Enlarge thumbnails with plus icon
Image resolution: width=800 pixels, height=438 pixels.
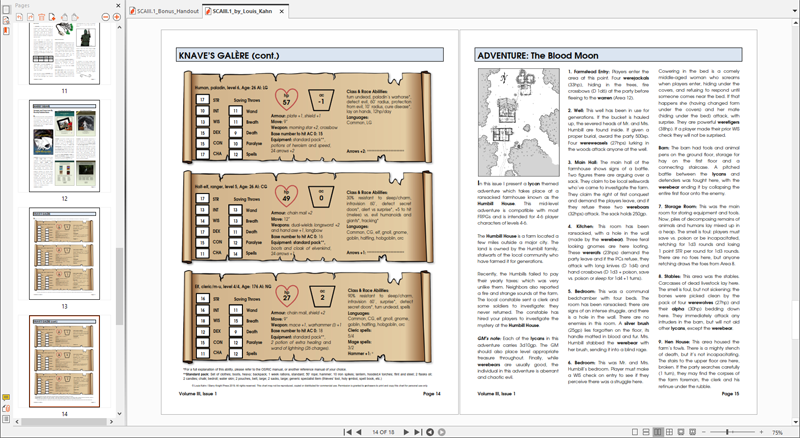117,17
